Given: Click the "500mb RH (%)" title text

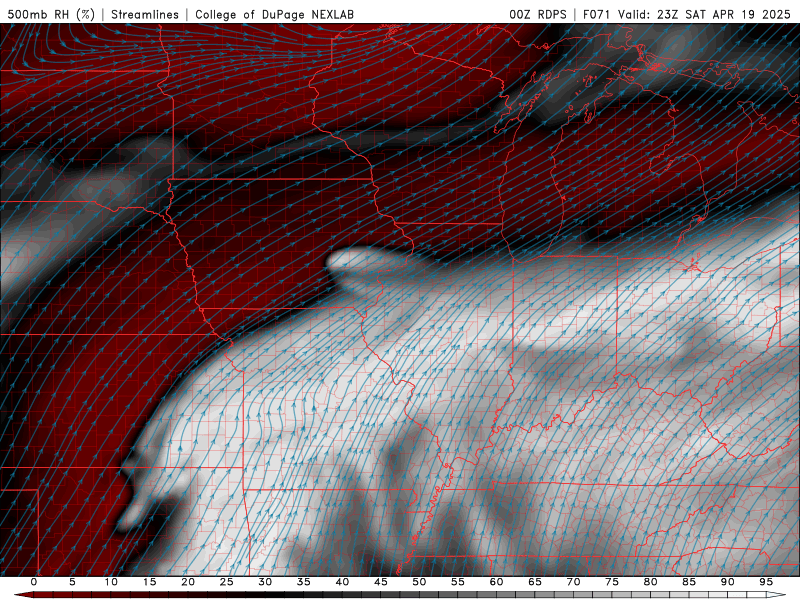Looking at the screenshot, I should (x=51, y=14).
